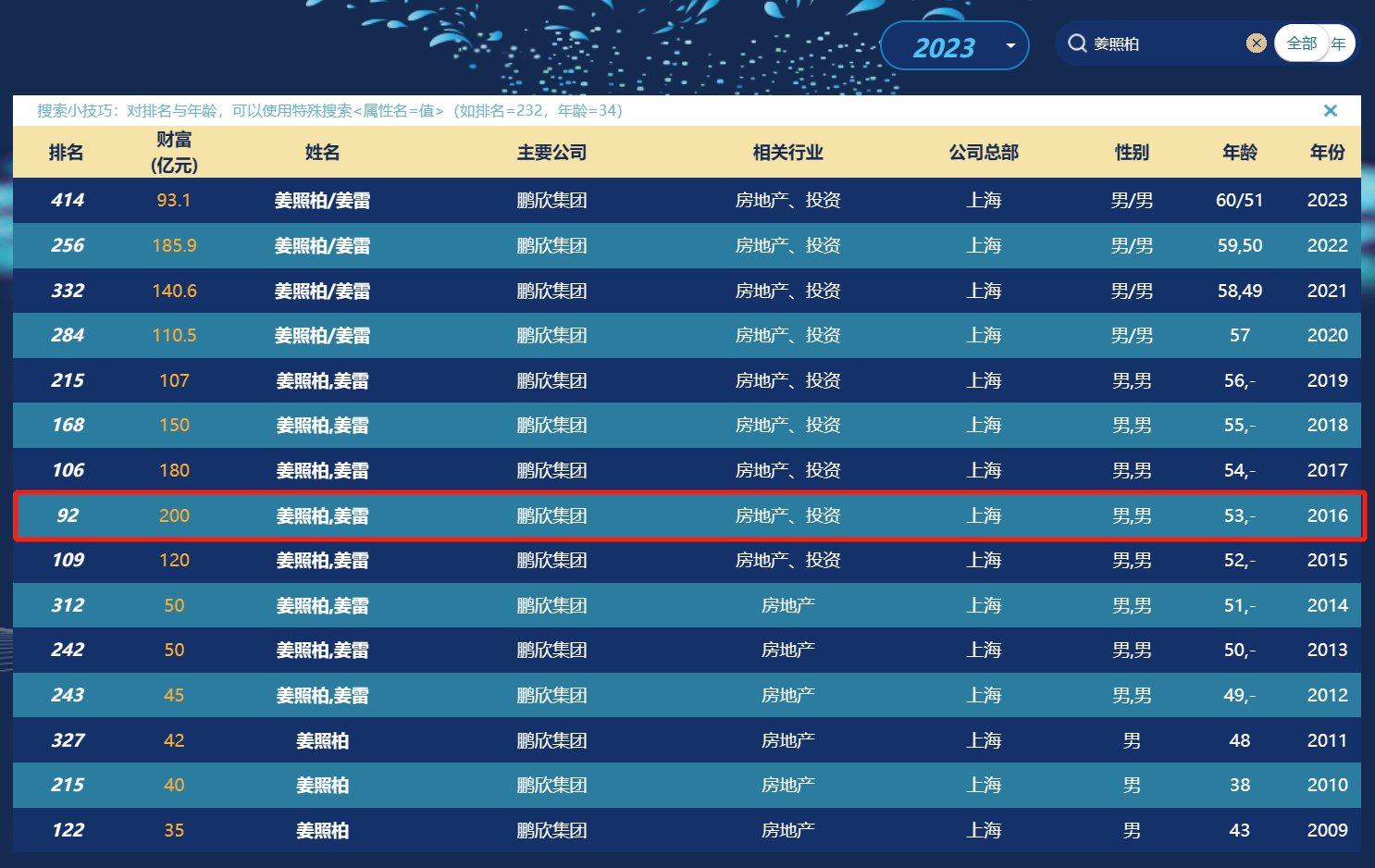
Task: Select rank 312 in the 2014 row
Action: point(68,605)
